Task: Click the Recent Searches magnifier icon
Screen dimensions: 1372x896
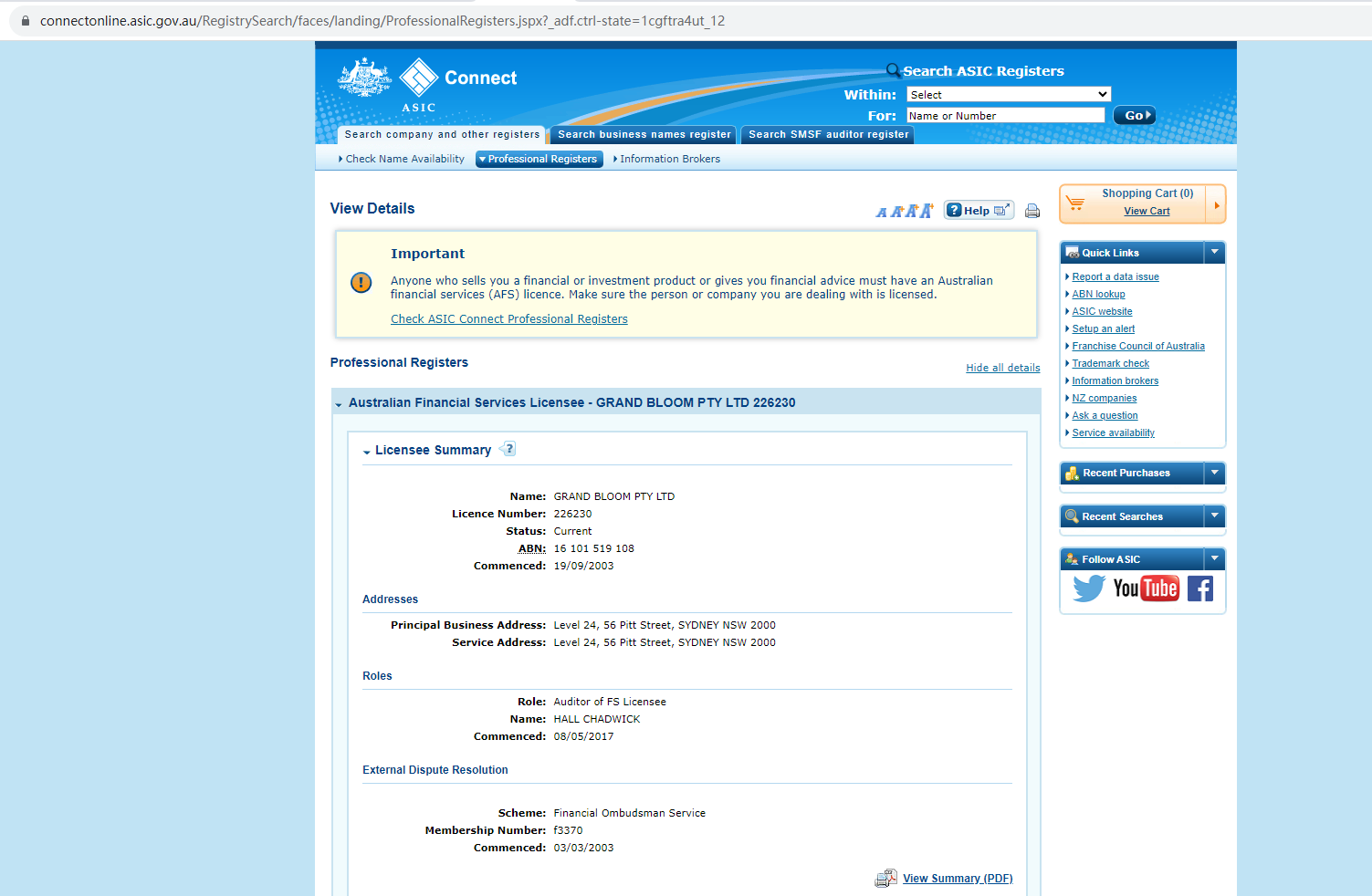Action: tap(1072, 516)
